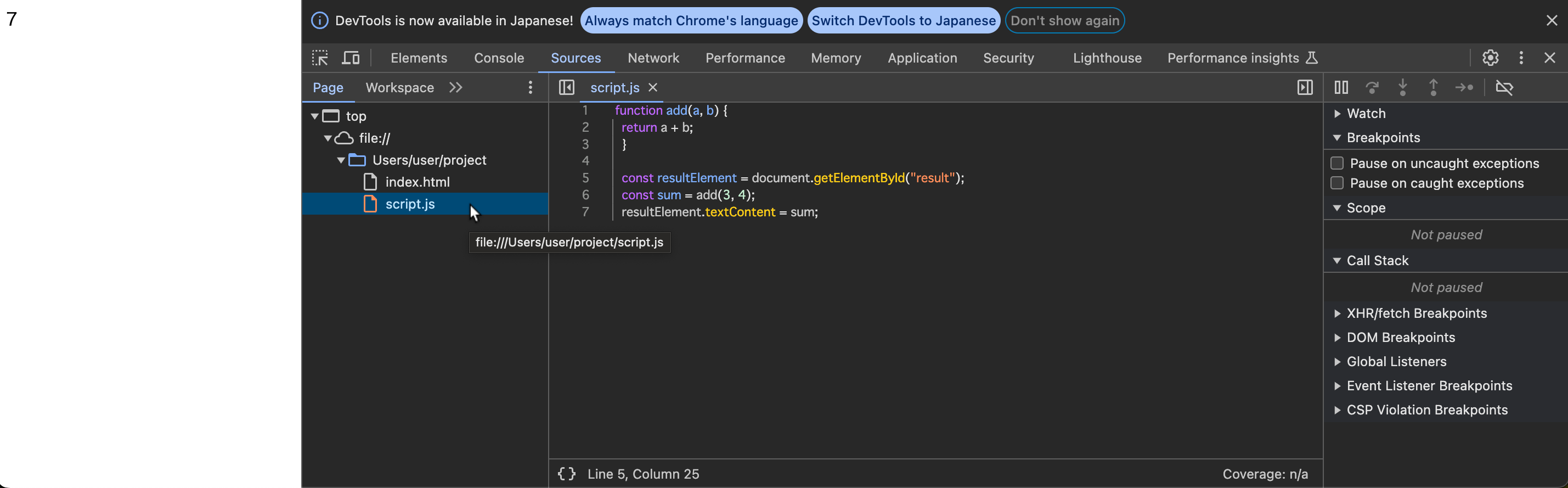This screenshot has width=1568, height=488.
Task: Expand the Watch section
Action: (x=1366, y=114)
